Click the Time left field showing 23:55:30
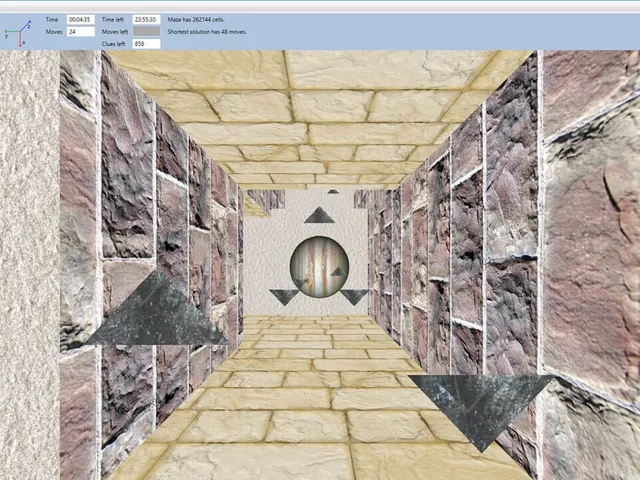The width and height of the screenshot is (640, 480). pyautogui.click(x=146, y=20)
